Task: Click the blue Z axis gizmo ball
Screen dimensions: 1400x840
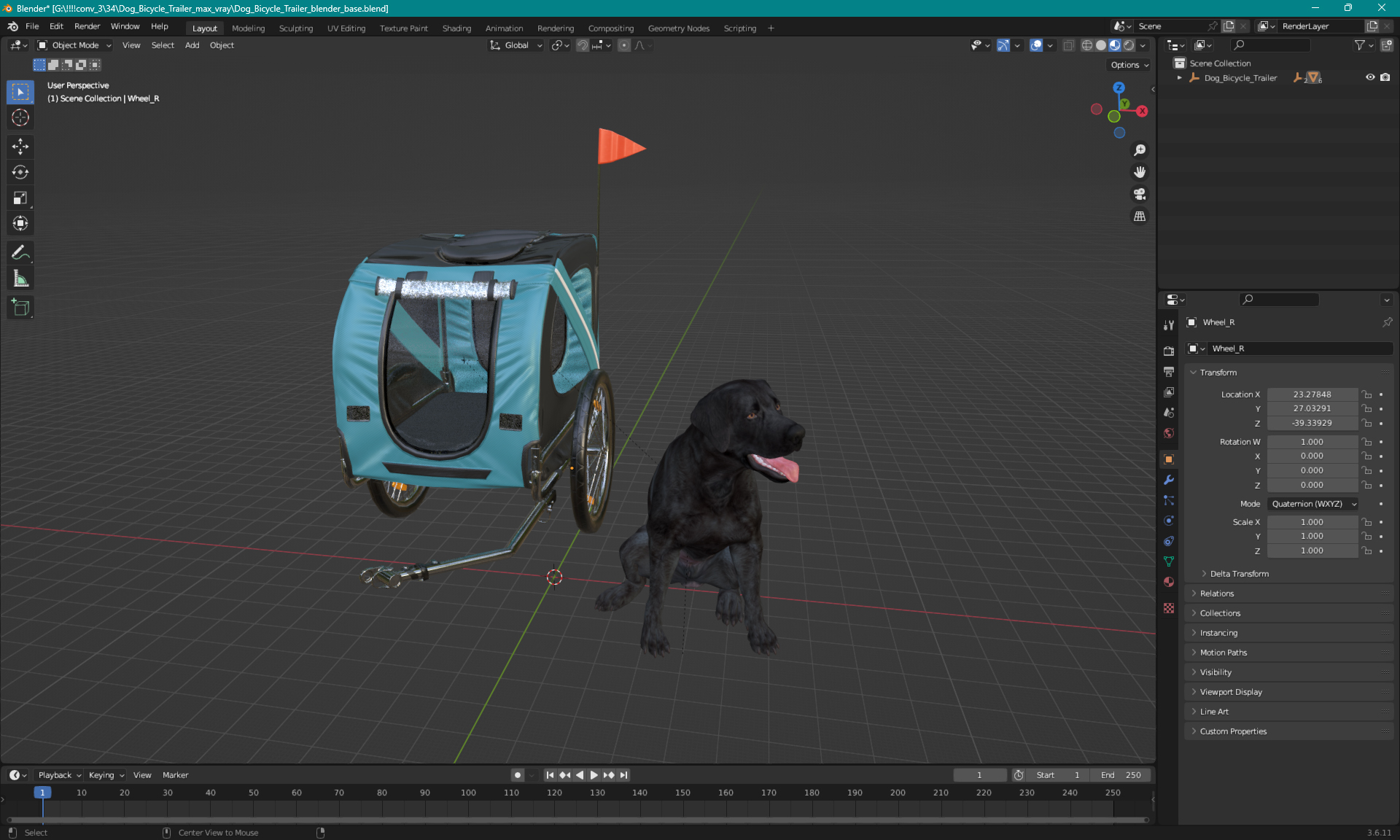Action: [1119, 87]
